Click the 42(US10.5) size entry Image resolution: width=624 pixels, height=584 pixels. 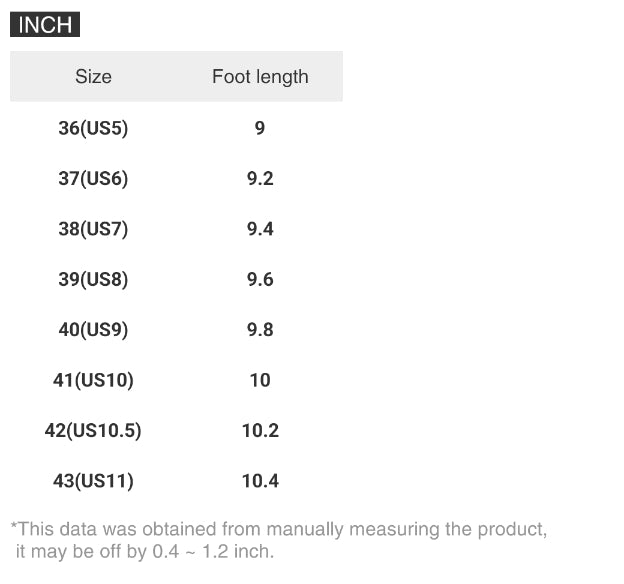(x=93, y=431)
